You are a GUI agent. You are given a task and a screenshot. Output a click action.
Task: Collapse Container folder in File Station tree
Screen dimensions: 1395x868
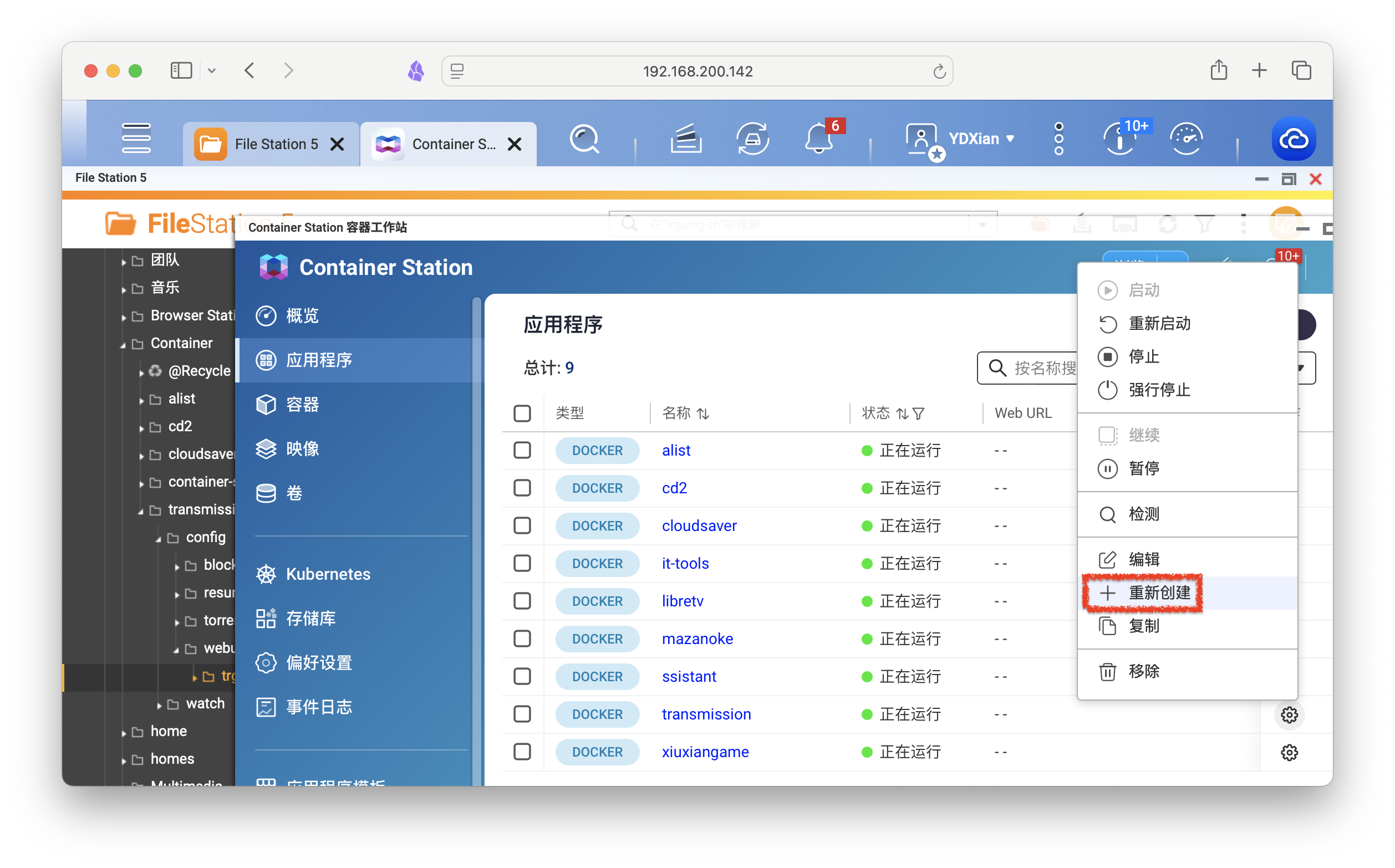[x=123, y=345]
